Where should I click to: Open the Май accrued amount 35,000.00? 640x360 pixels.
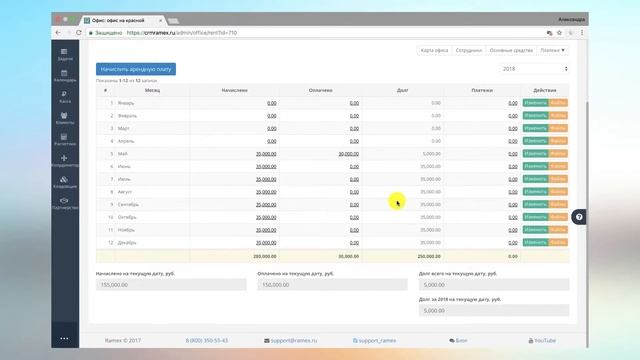[x=266, y=154]
